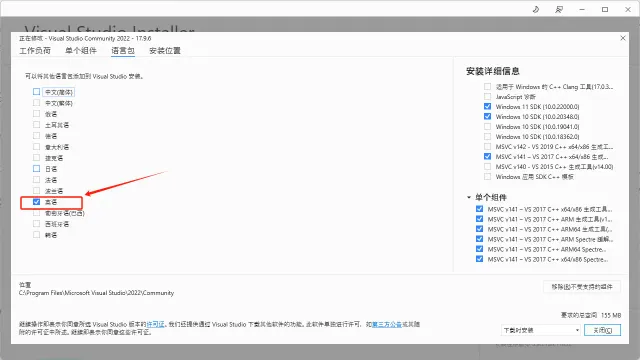Go to the 安装位置 tab
Viewport: 640px width, 360px height.
[x=165, y=51]
